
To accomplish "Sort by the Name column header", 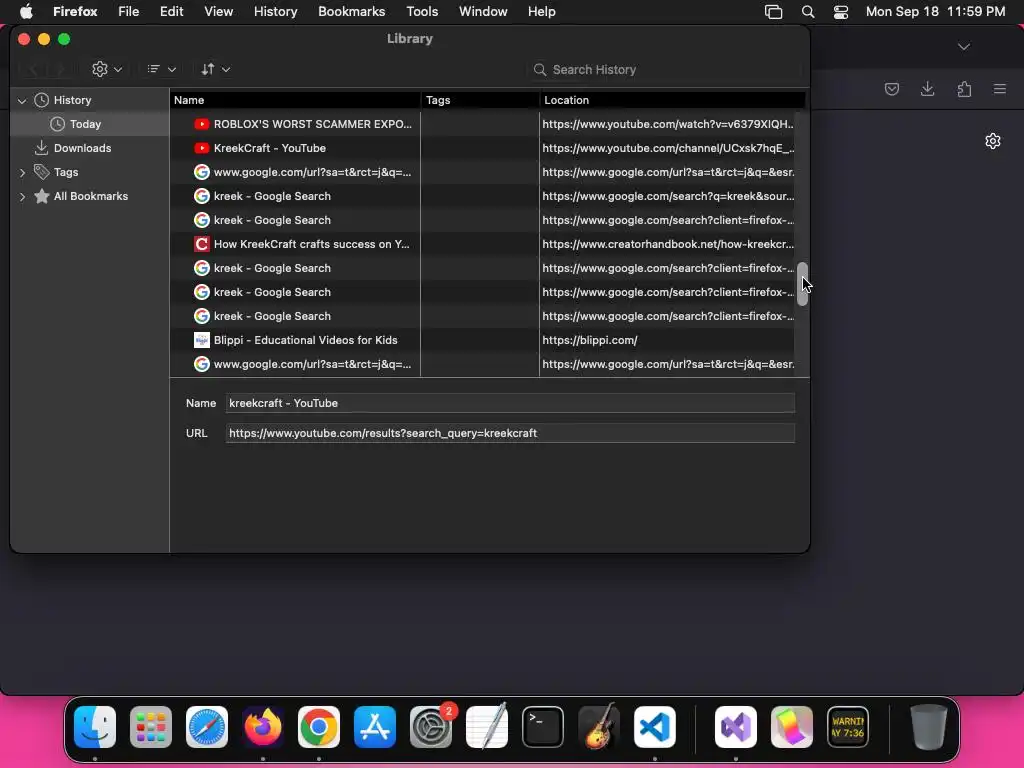I will click(x=295, y=100).
